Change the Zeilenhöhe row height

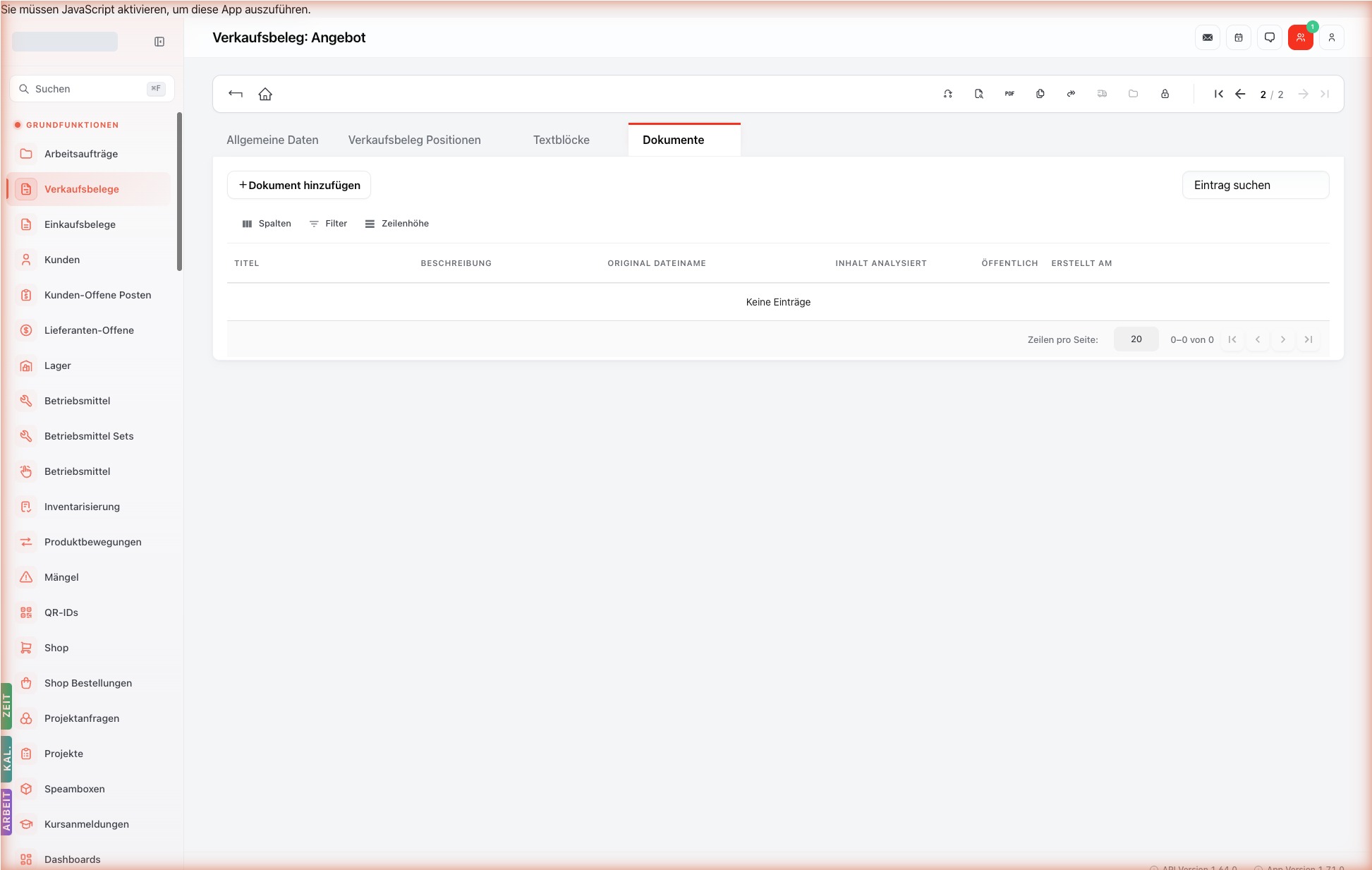(x=397, y=224)
